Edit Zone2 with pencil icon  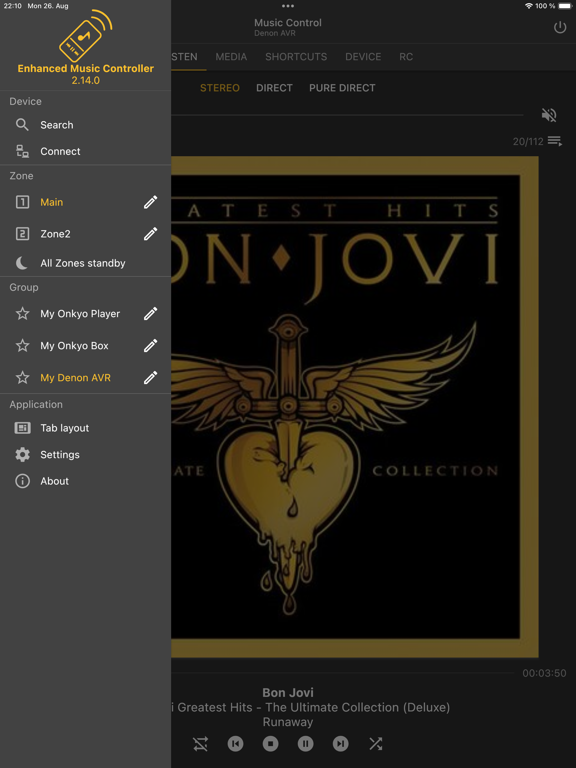coord(150,234)
